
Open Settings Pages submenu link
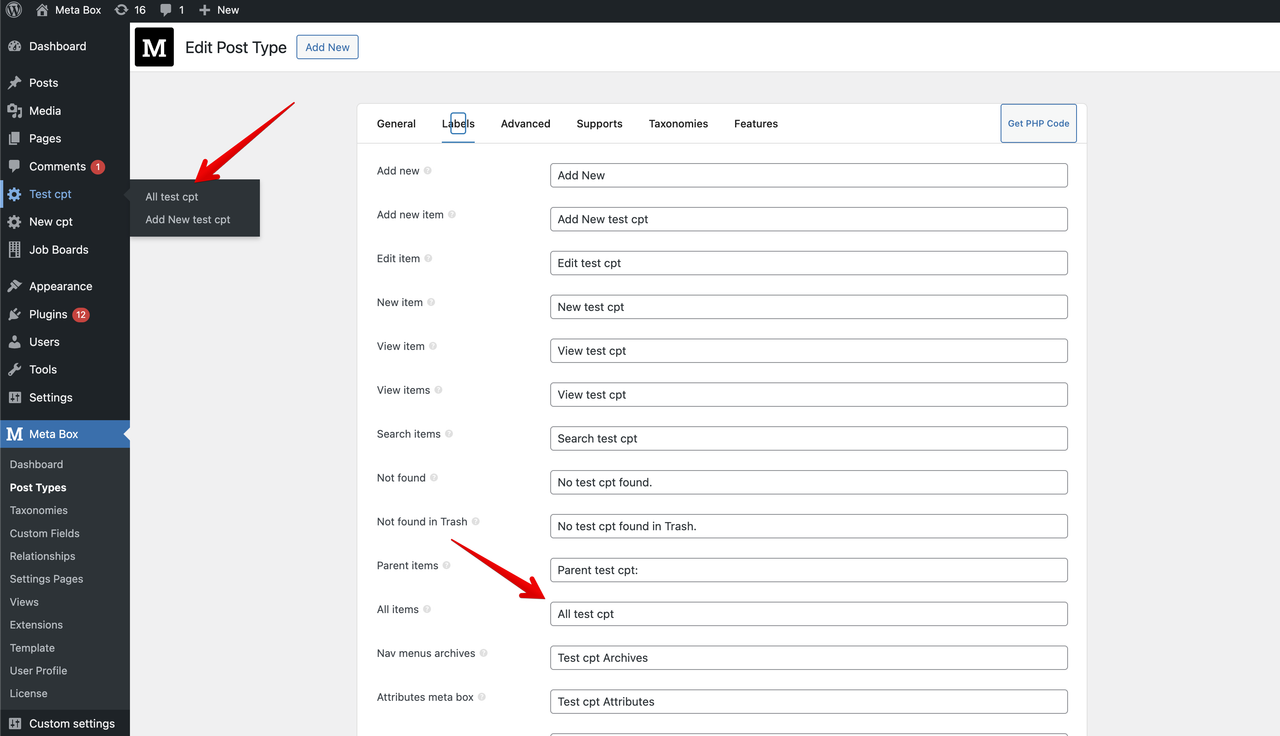coord(47,580)
